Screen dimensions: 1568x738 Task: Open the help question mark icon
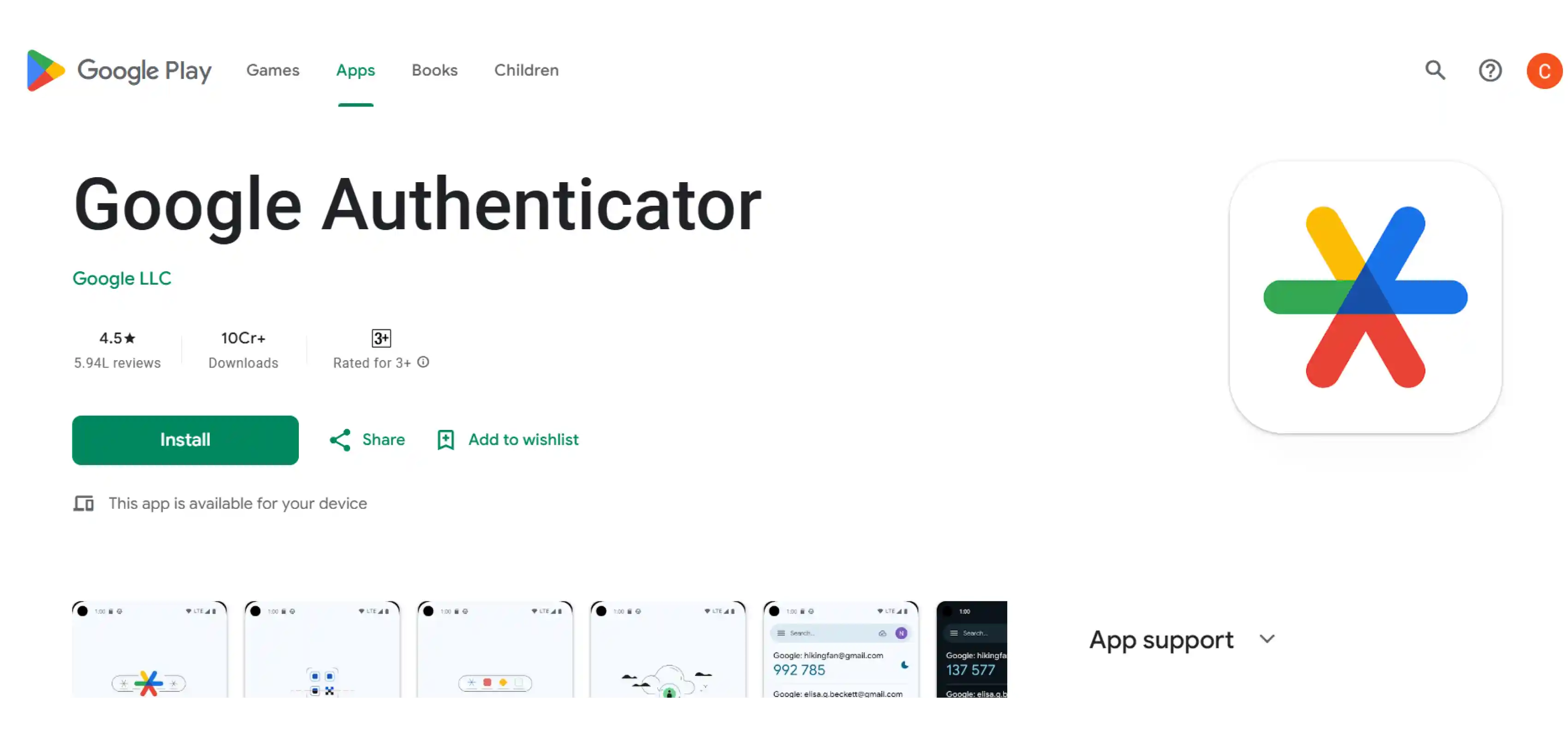(1490, 70)
